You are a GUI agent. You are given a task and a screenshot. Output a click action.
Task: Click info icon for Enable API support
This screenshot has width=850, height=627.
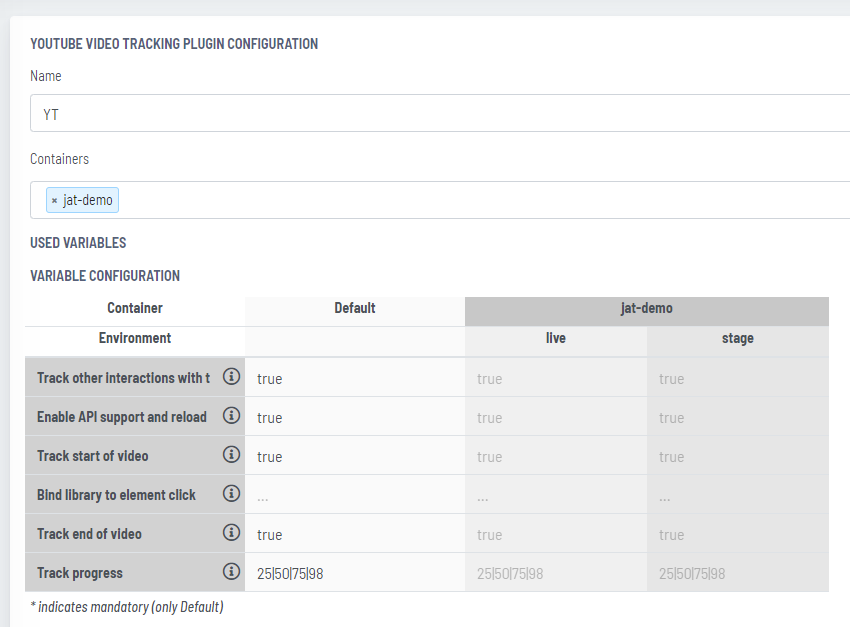[x=231, y=415]
